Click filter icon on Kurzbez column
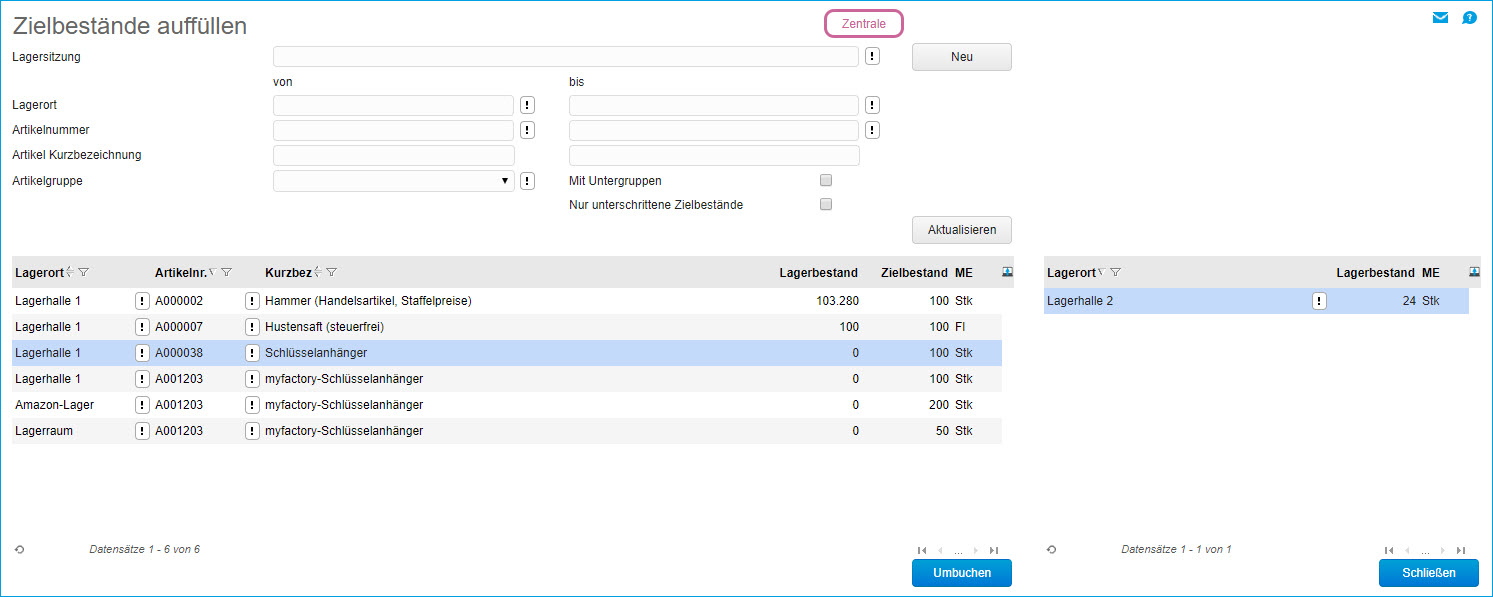This screenshot has width=1493, height=597. pos(332,272)
